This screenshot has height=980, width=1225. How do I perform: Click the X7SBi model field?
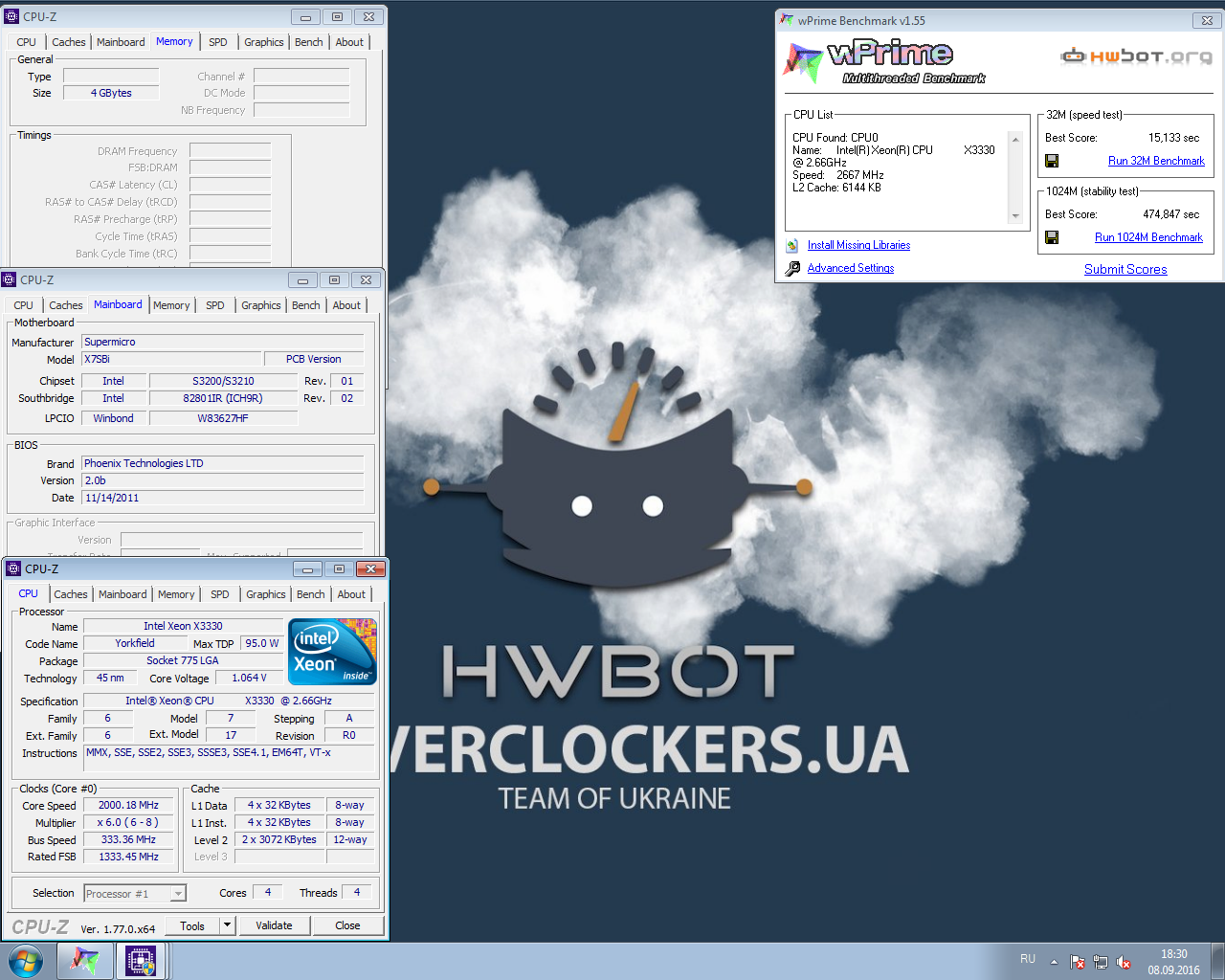(x=170, y=359)
